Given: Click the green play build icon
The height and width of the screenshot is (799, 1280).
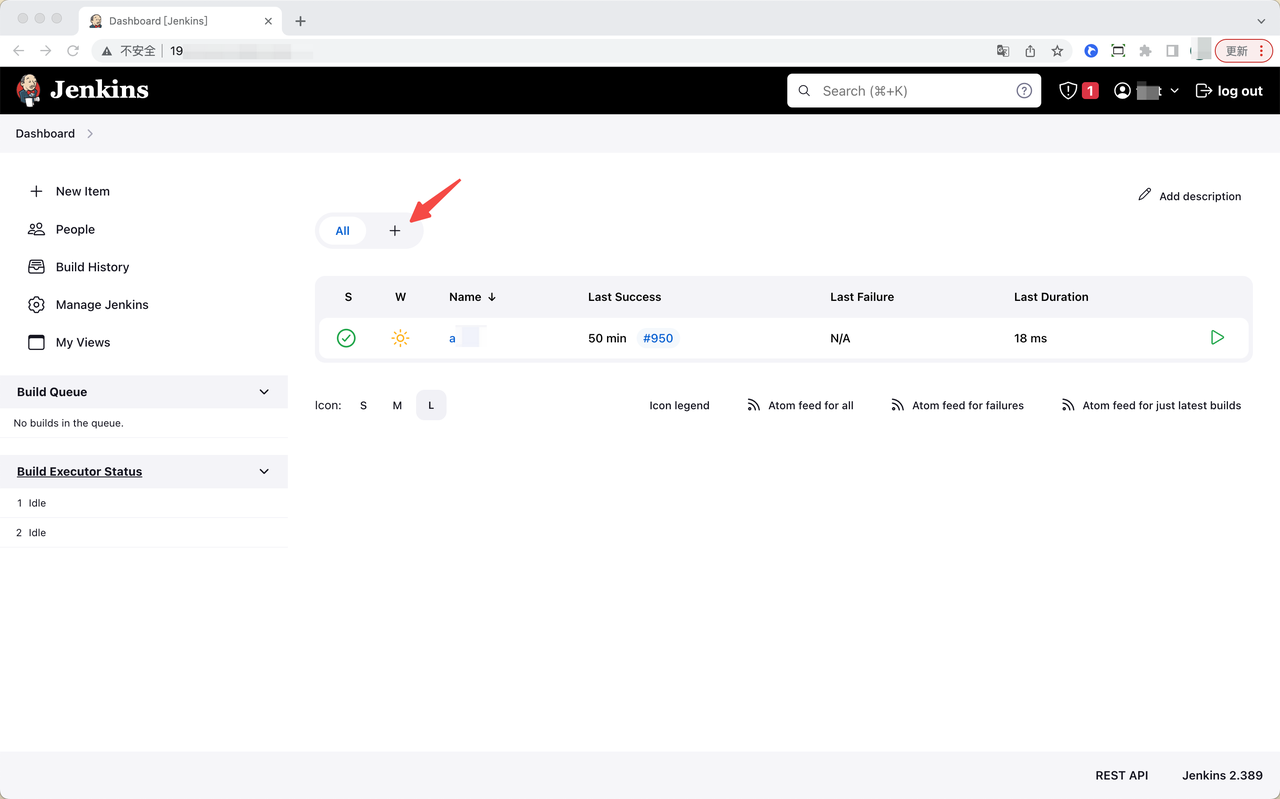Looking at the screenshot, I should coord(1217,338).
